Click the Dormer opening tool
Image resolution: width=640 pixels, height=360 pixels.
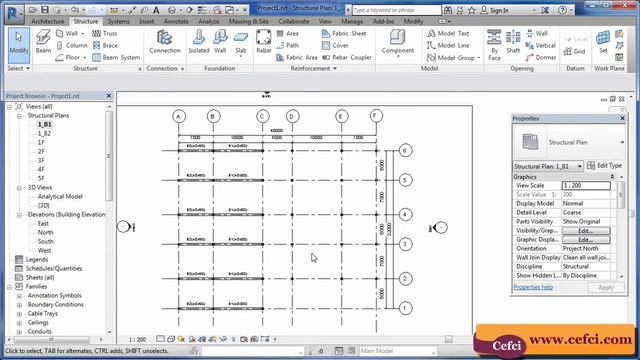[x=541, y=58]
